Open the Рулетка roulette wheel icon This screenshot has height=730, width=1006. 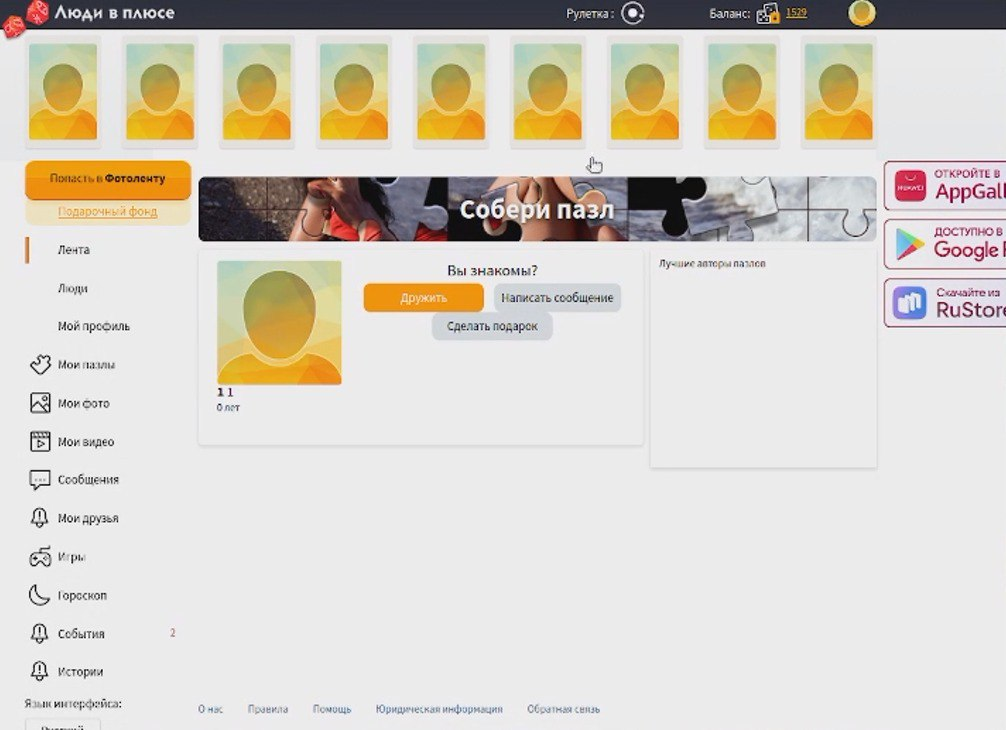click(633, 13)
